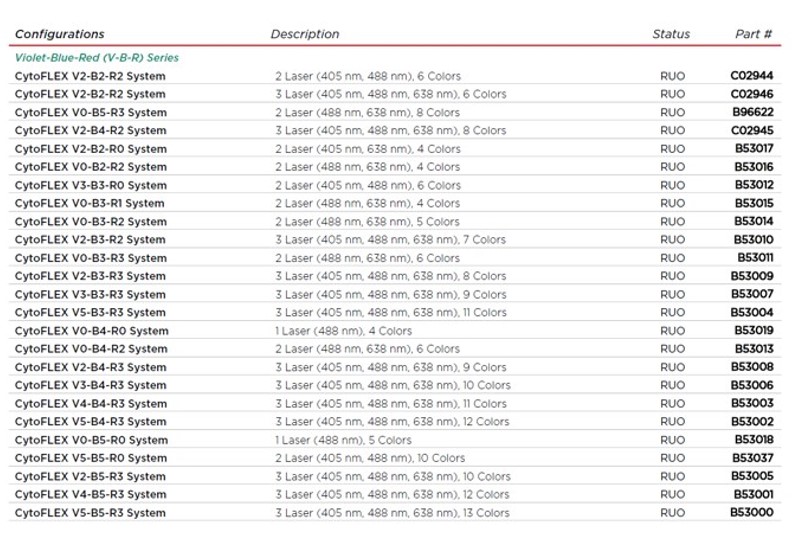Click part number B53015
796x541 pixels.
pyautogui.click(x=754, y=204)
